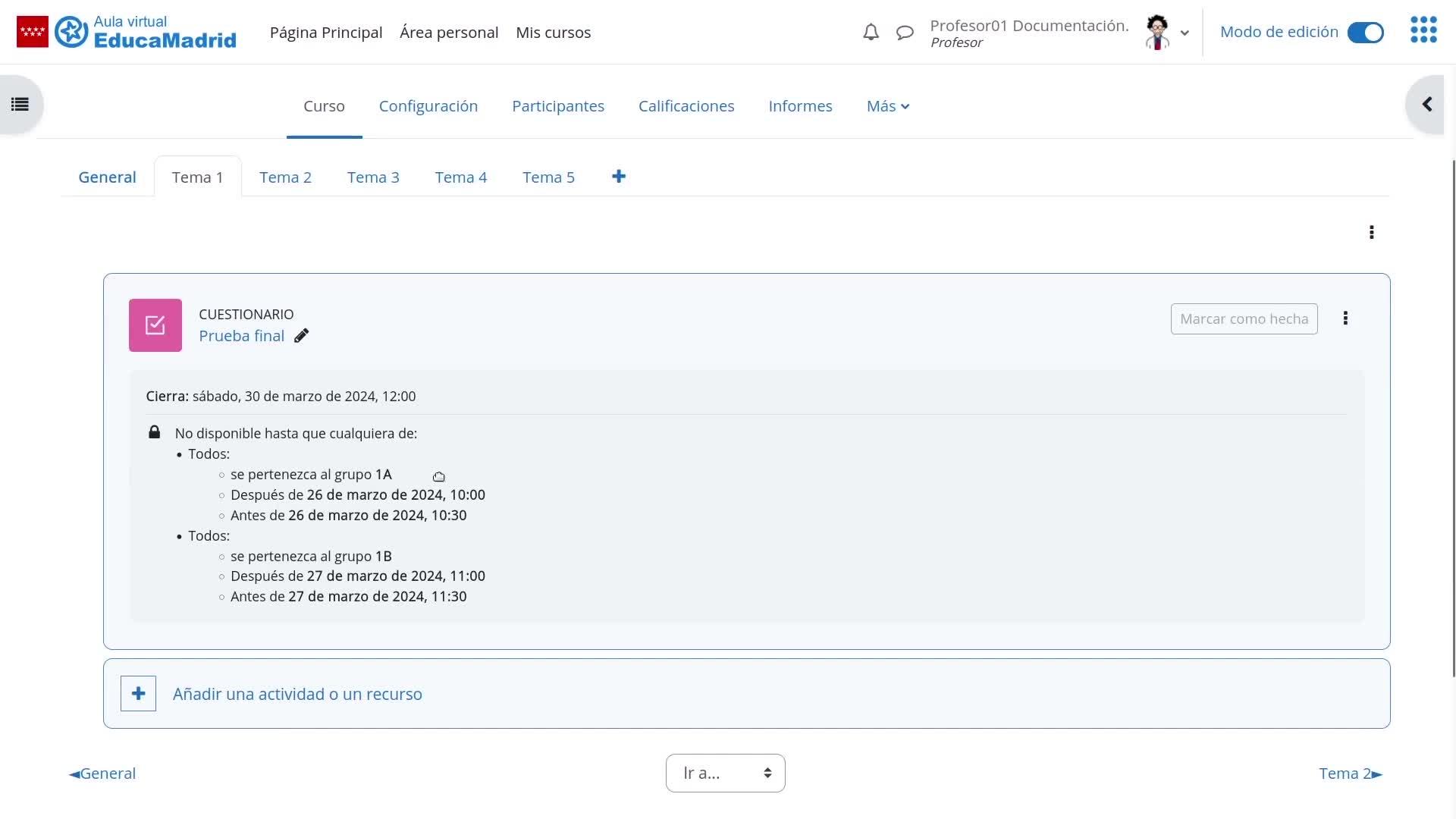Open the Tema 1 section three-dot menu

[x=1371, y=232]
